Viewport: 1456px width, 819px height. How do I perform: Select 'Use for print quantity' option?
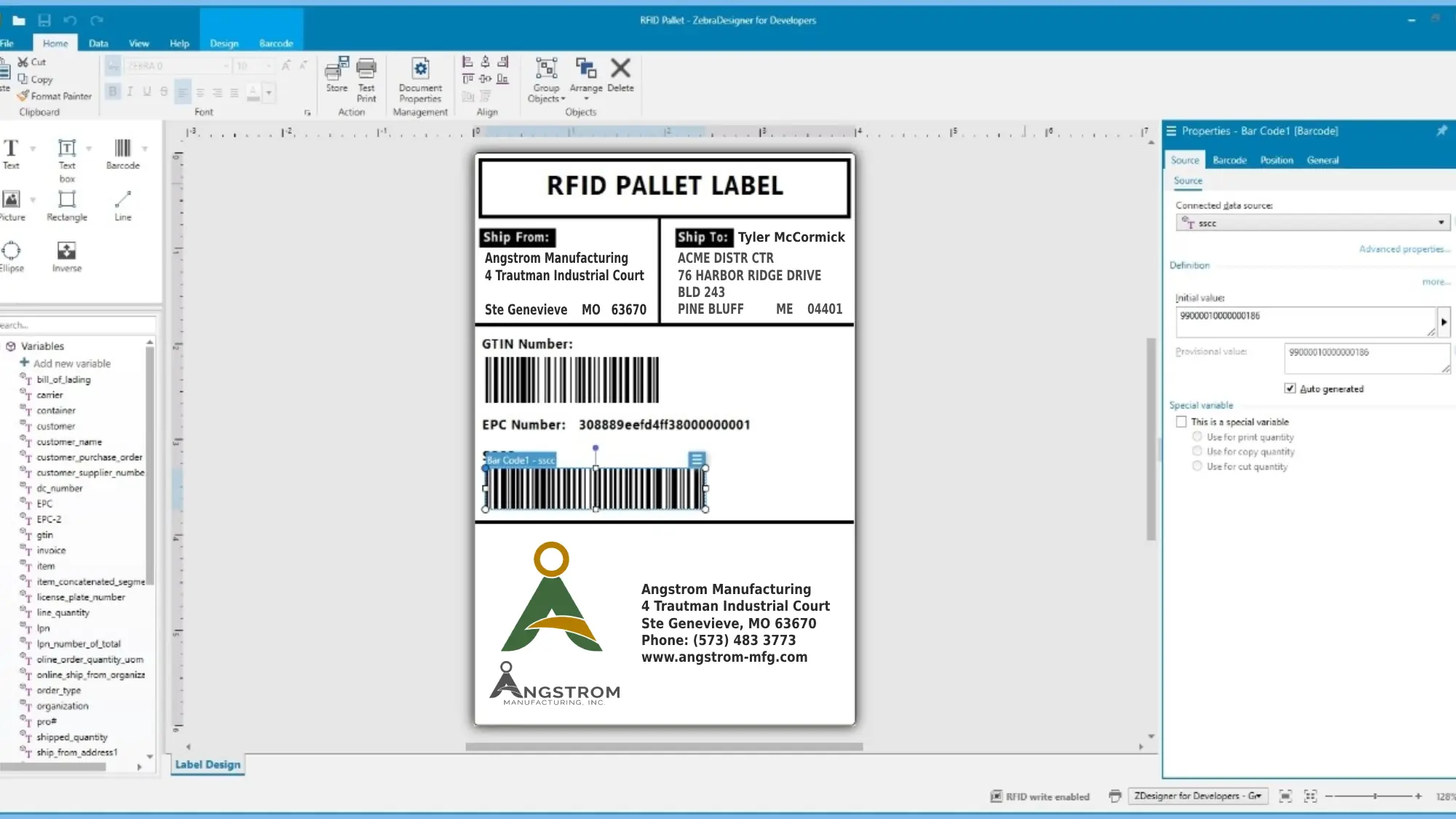(1197, 436)
